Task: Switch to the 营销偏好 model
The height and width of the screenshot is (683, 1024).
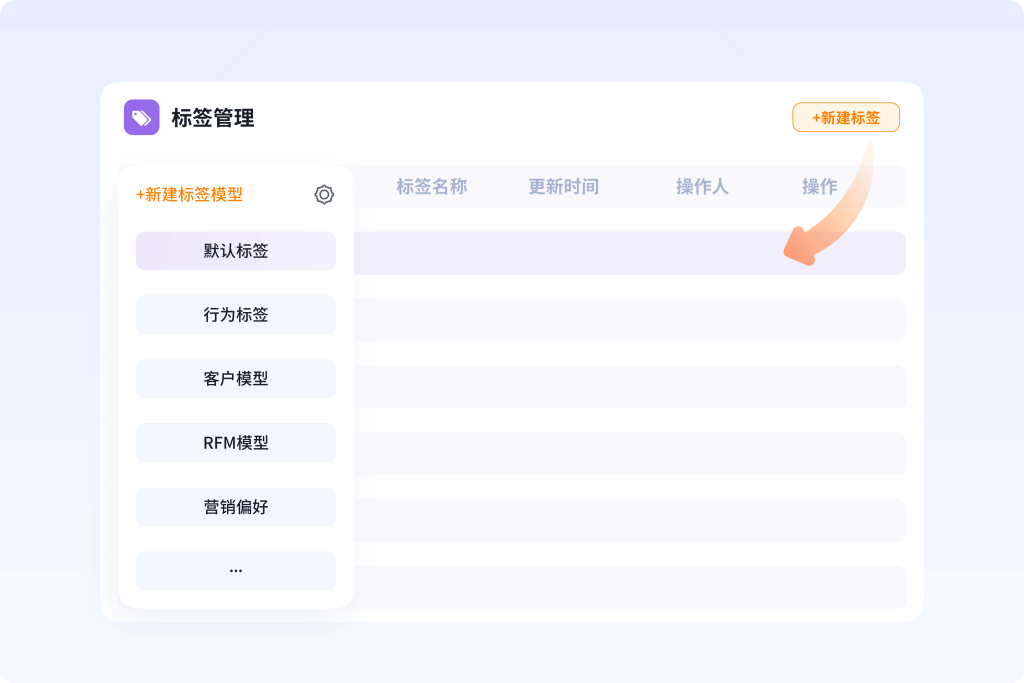Action: 236,507
